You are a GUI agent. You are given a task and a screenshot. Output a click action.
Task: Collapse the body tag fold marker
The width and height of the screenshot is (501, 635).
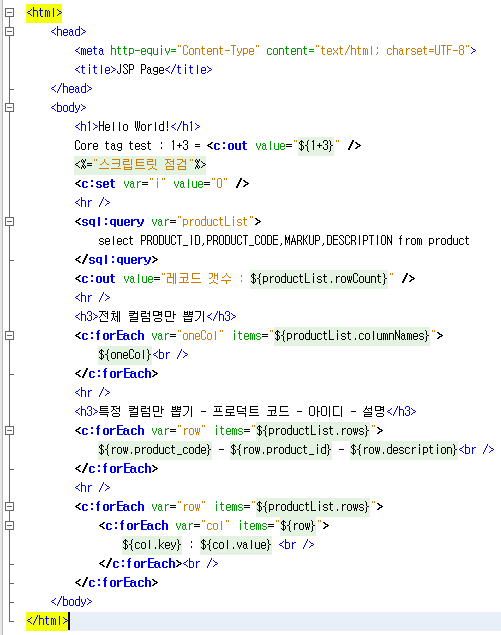click(x=9, y=108)
